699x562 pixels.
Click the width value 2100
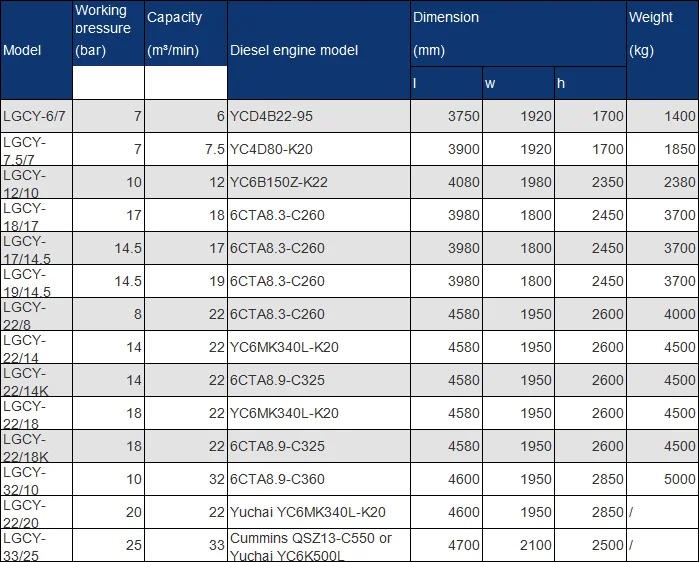pos(536,545)
